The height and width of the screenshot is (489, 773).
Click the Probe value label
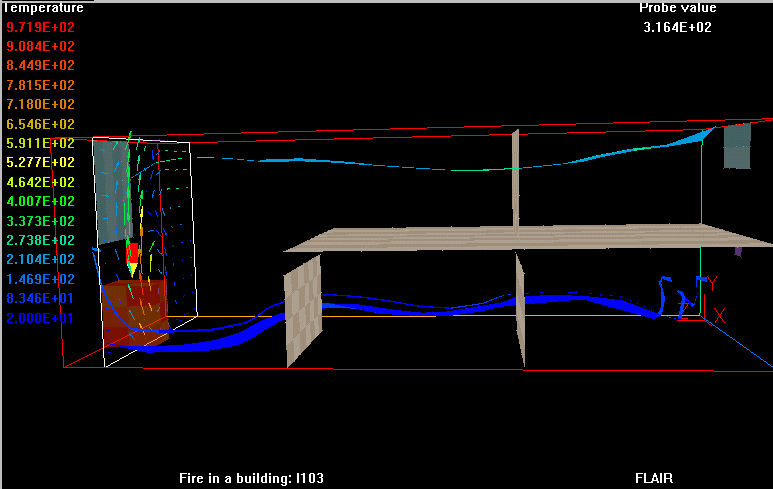tap(677, 8)
